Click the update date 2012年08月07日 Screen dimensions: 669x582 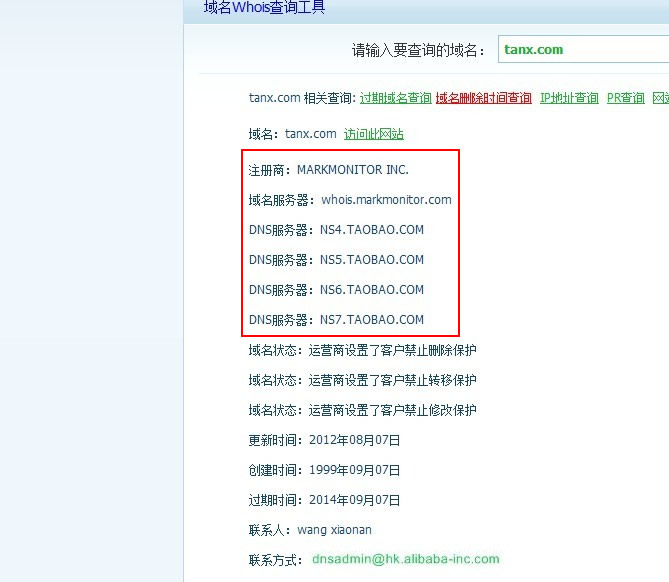click(x=355, y=440)
